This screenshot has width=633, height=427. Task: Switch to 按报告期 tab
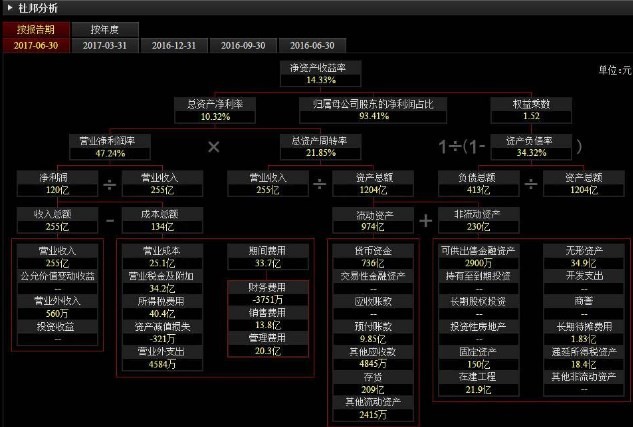[x=36, y=29]
